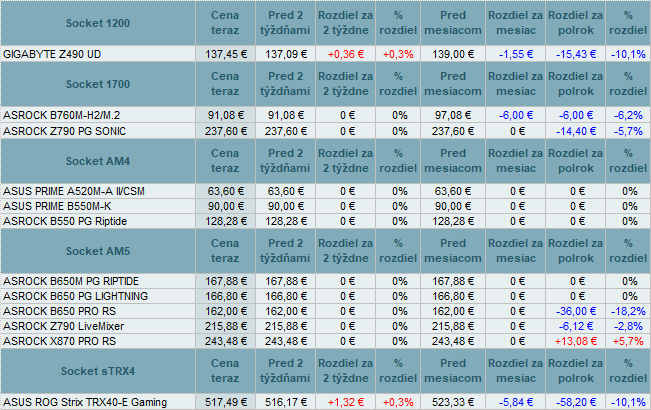Click the -5,7% percent difference cell

[628, 131]
